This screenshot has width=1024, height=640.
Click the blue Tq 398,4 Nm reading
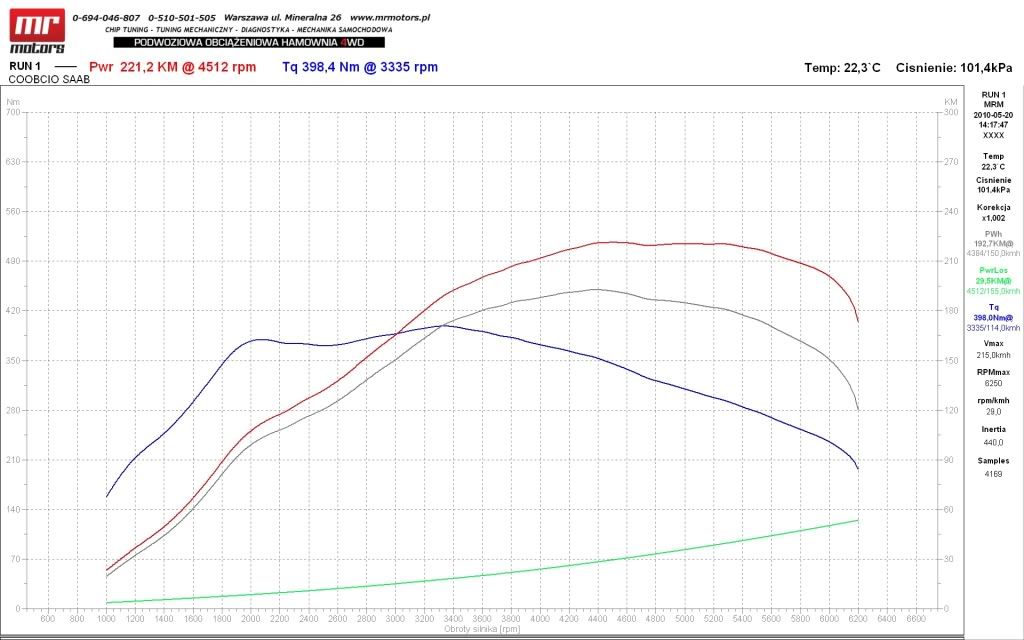360,67
